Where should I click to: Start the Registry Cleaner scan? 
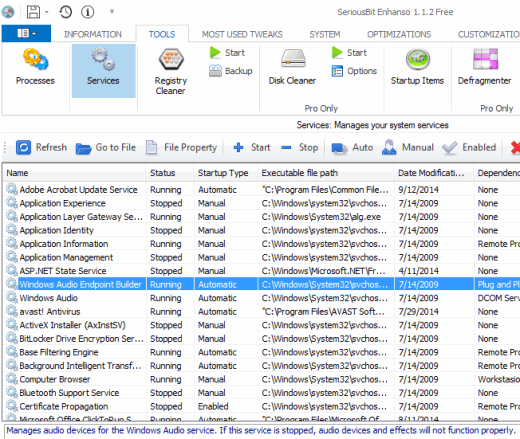(228, 53)
